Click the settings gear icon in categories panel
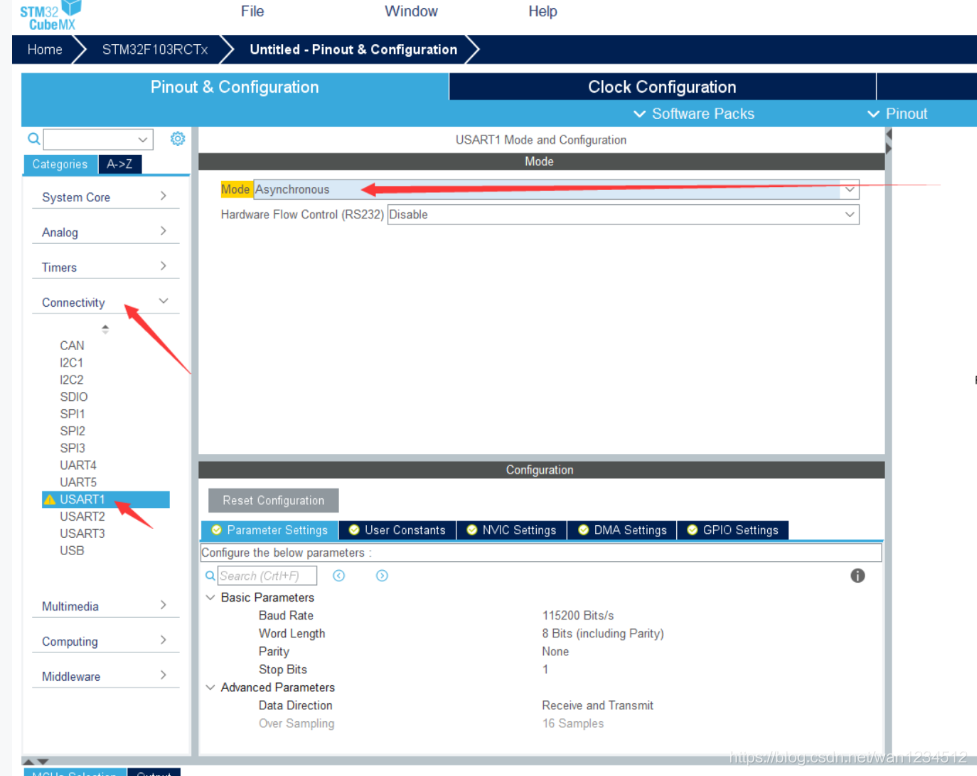The width and height of the screenshot is (977, 776). coord(178,139)
